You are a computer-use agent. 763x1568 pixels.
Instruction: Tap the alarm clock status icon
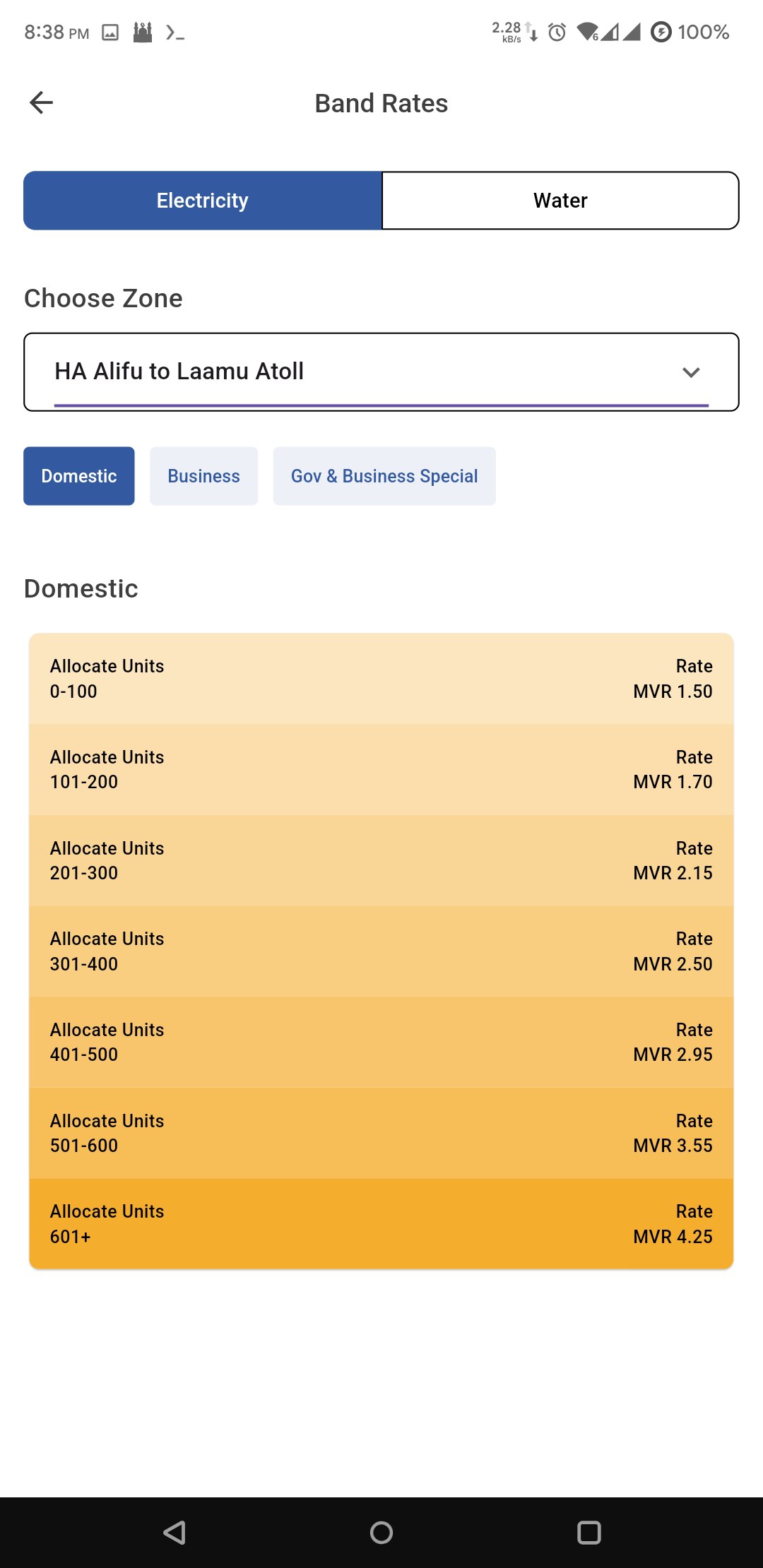(x=557, y=32)
